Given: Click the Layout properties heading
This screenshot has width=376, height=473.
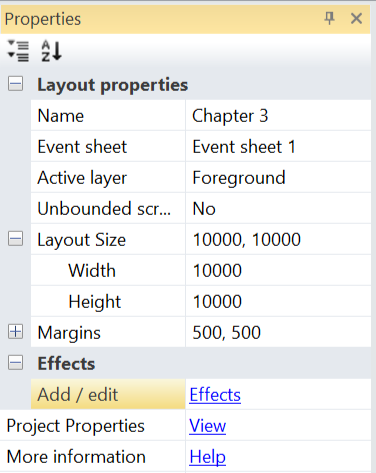Looking at the screenshot, I should click(x=113, y=85).
